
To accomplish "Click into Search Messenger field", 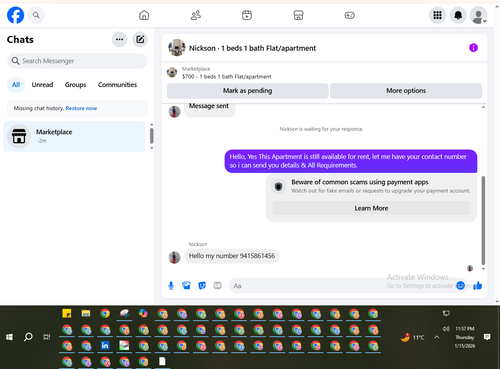I will point(77,61).
